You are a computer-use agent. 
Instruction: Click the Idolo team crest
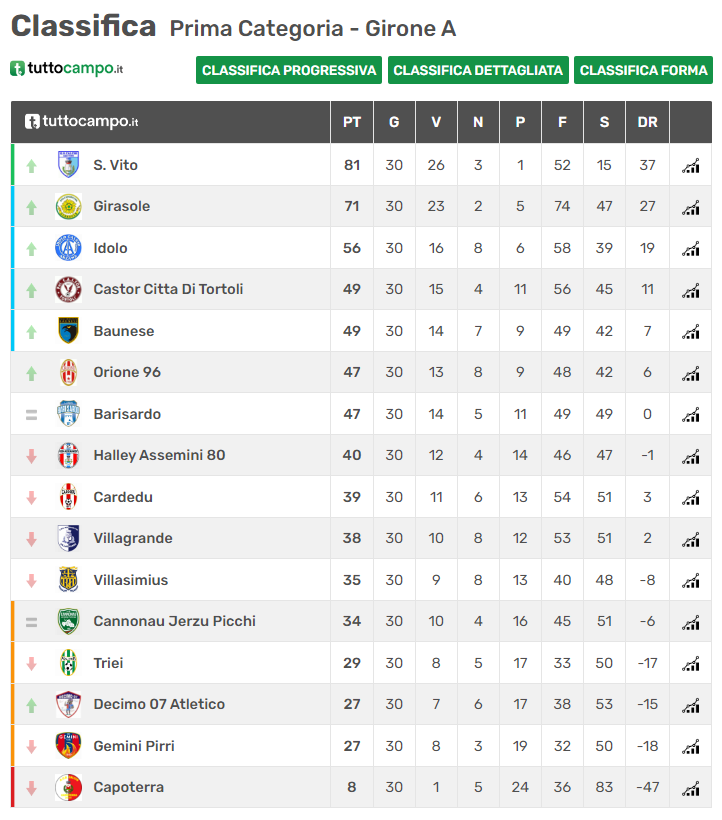[68, 248]
